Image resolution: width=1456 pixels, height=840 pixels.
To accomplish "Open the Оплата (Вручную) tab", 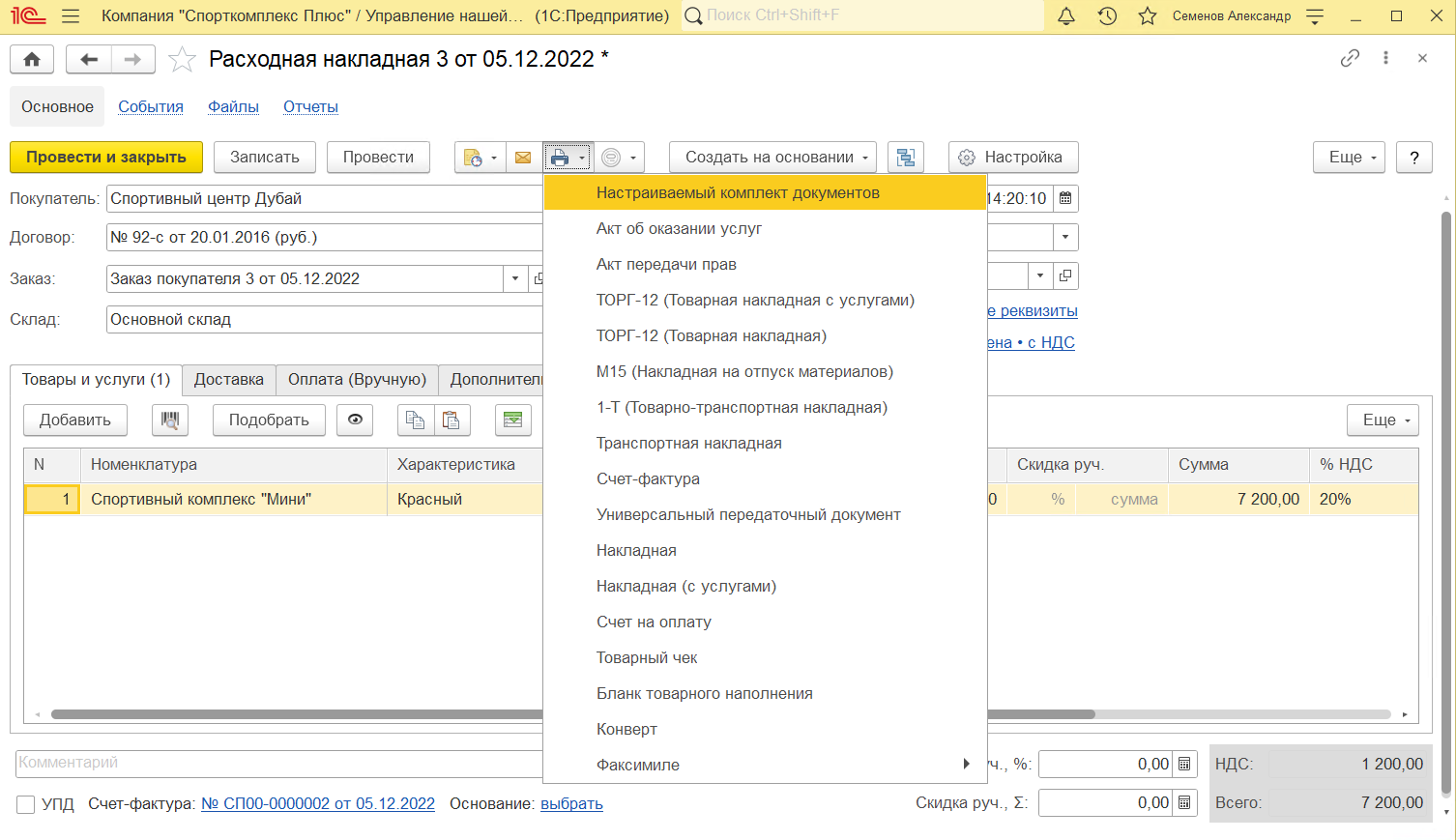I will pos(357,380).
